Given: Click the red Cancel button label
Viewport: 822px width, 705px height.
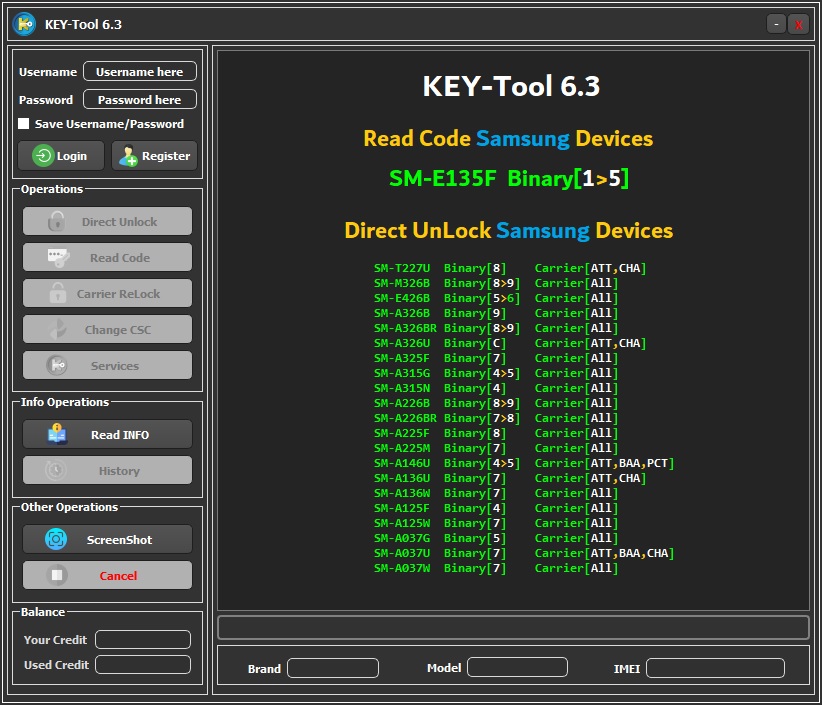Looking at the screenshot, I should click(118, 576).
